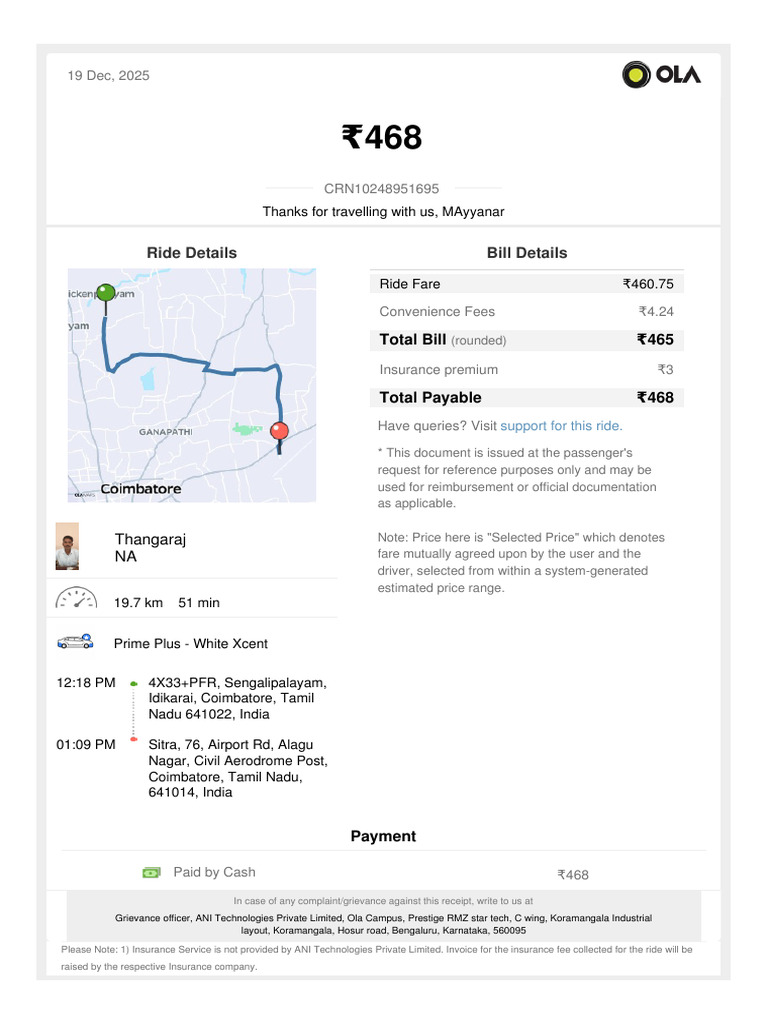Viewport: 768px width, 1024px height.
Task: Open driver Thangaraj's profile photo
Action: (67, 546)
